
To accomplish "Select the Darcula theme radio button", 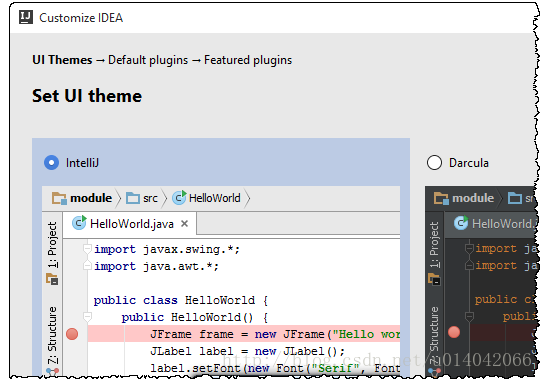I will (x=434, y=162).
